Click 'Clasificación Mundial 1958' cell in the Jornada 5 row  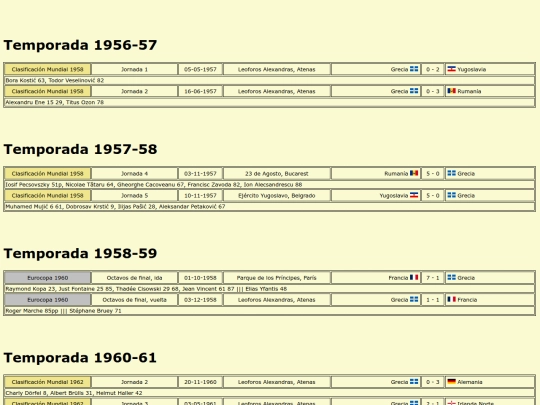pyautogui.click(x=48, y=196)
